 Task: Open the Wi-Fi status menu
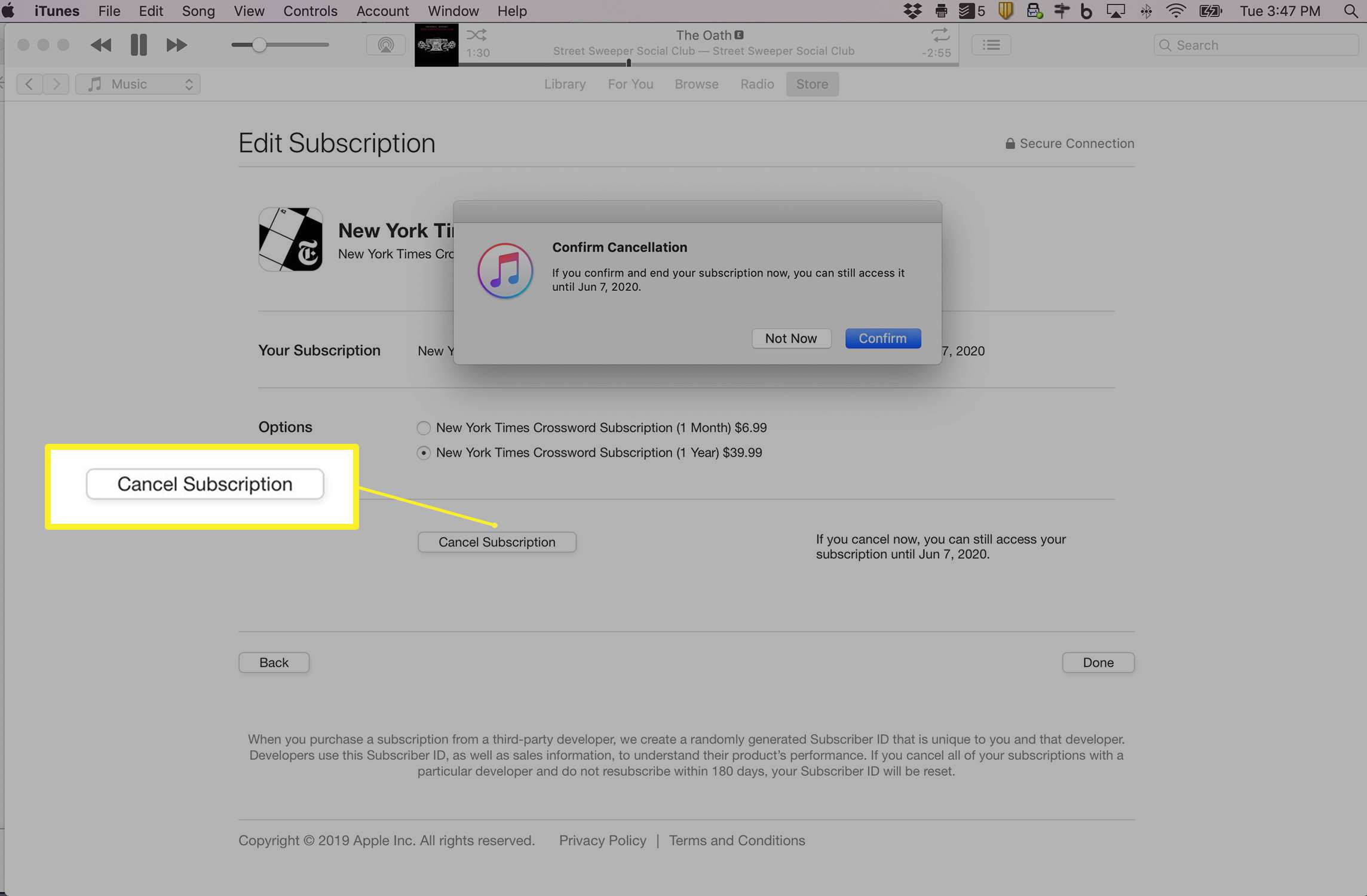point(1176,11)
